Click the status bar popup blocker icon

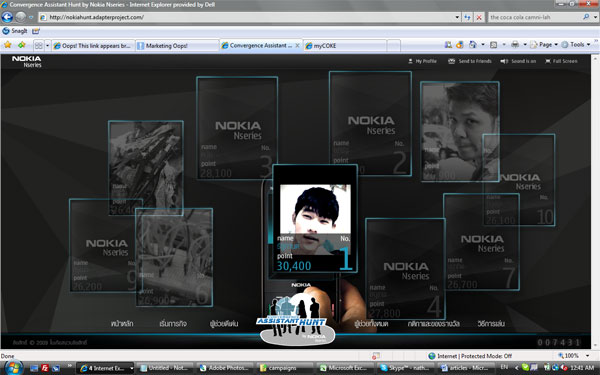[x=375, y=356]
